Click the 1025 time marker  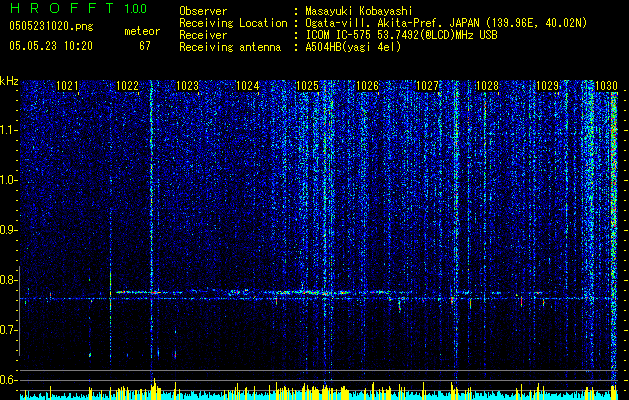click(307, 86)
